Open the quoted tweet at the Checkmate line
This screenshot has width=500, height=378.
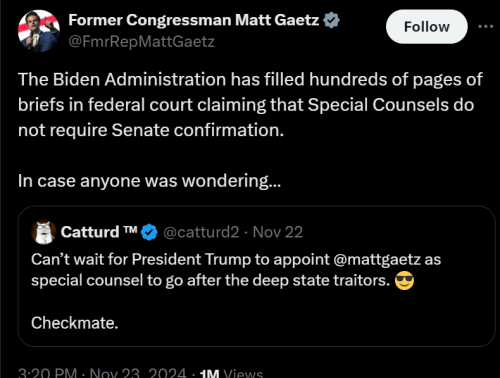(75, 323)
